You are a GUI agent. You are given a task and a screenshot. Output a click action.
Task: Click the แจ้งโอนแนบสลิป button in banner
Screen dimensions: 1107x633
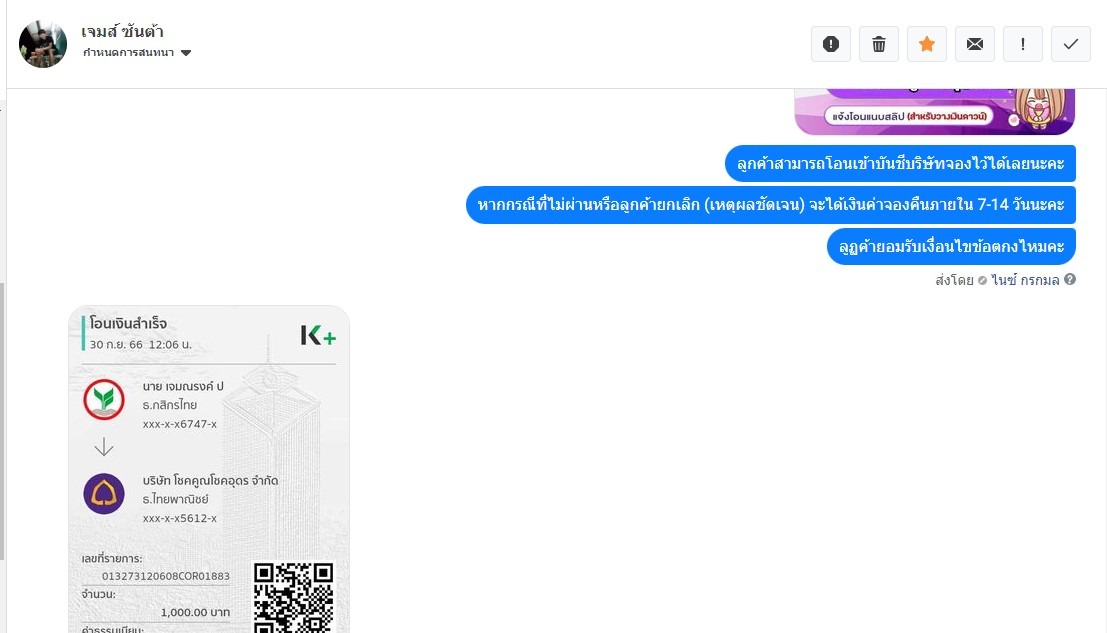(909, 116)
